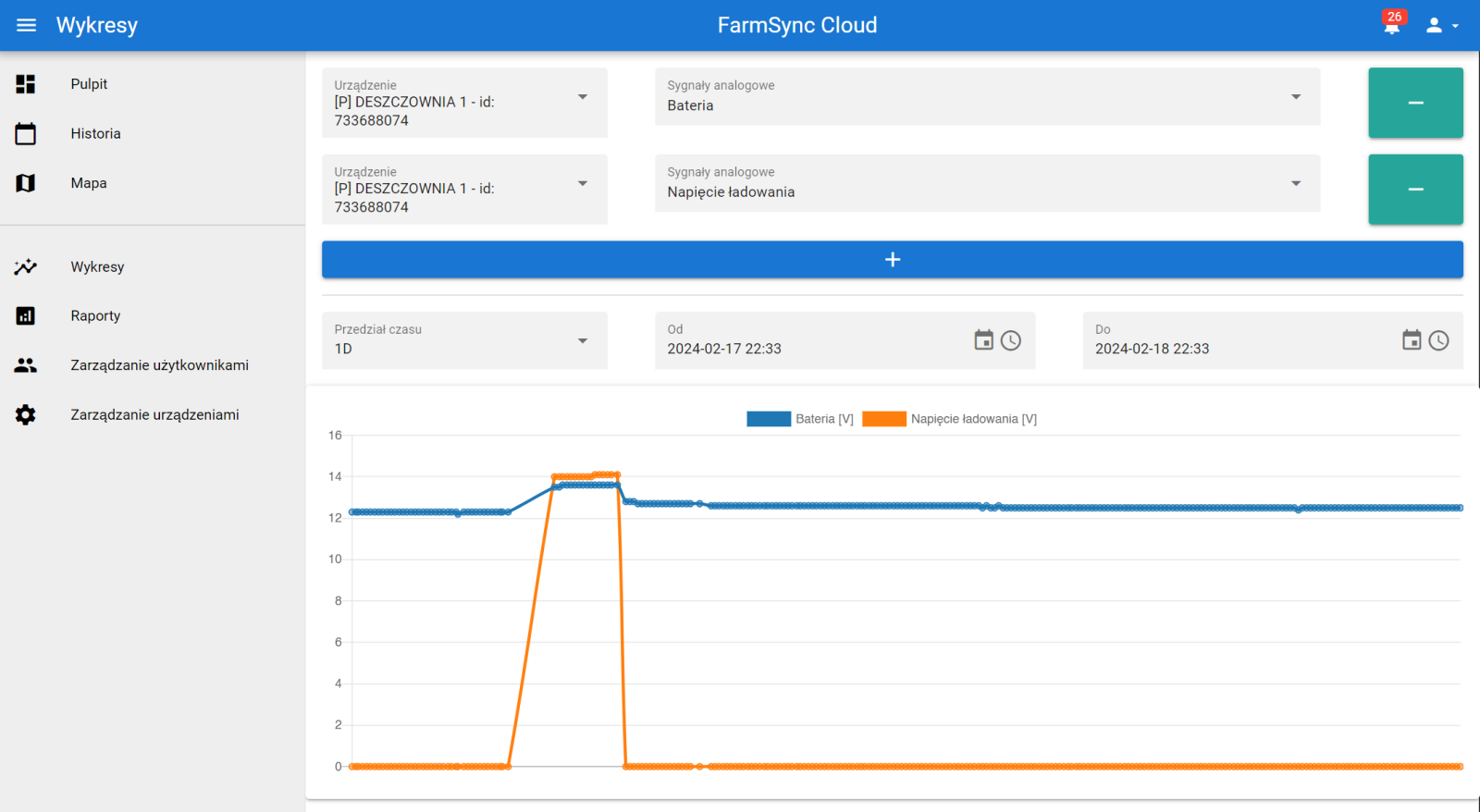Open the hamburger navigation menu

point(26,25)
